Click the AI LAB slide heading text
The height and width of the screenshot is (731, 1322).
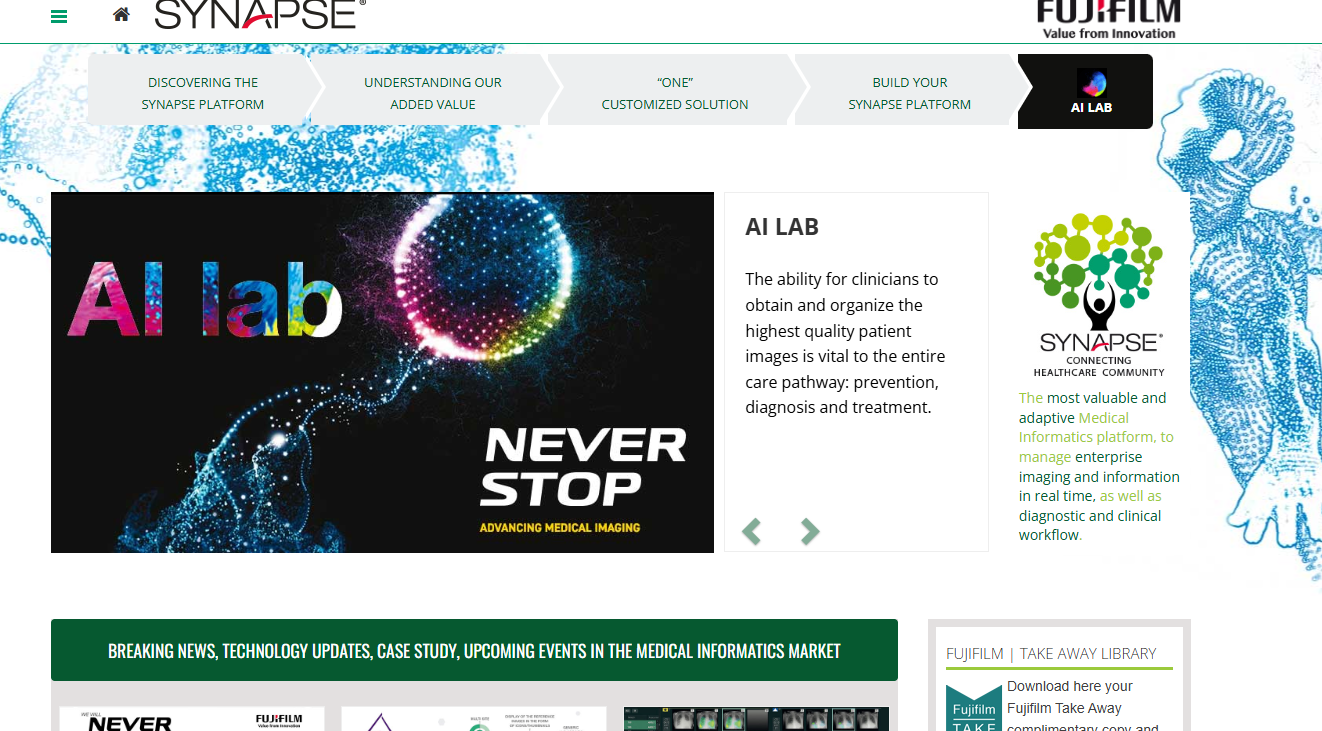coord(782,227)
